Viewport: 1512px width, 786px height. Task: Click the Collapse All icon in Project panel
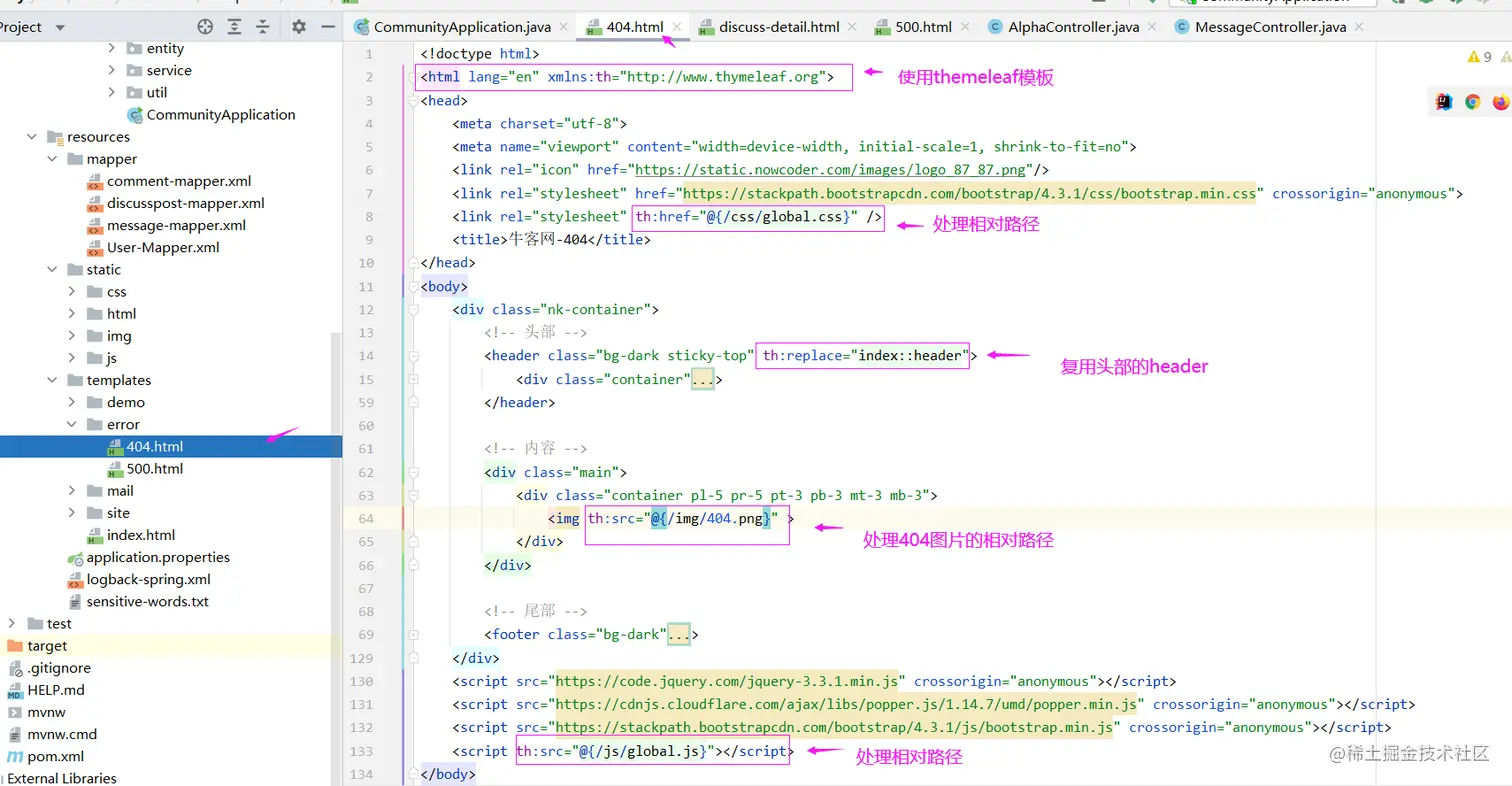tap(262, 27)
